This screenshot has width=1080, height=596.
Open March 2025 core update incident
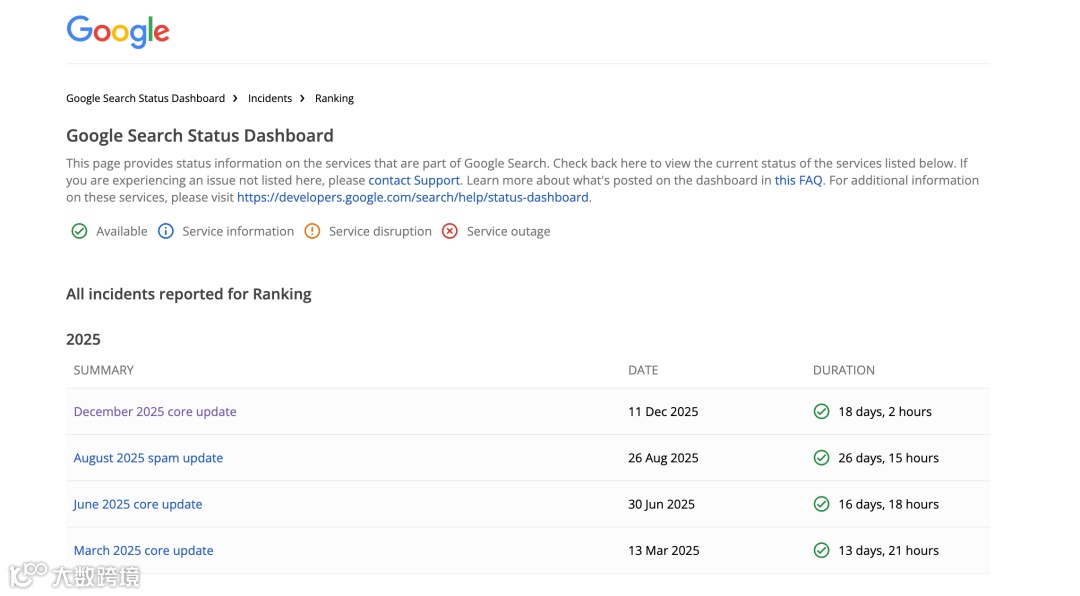[x=143, y=550]
